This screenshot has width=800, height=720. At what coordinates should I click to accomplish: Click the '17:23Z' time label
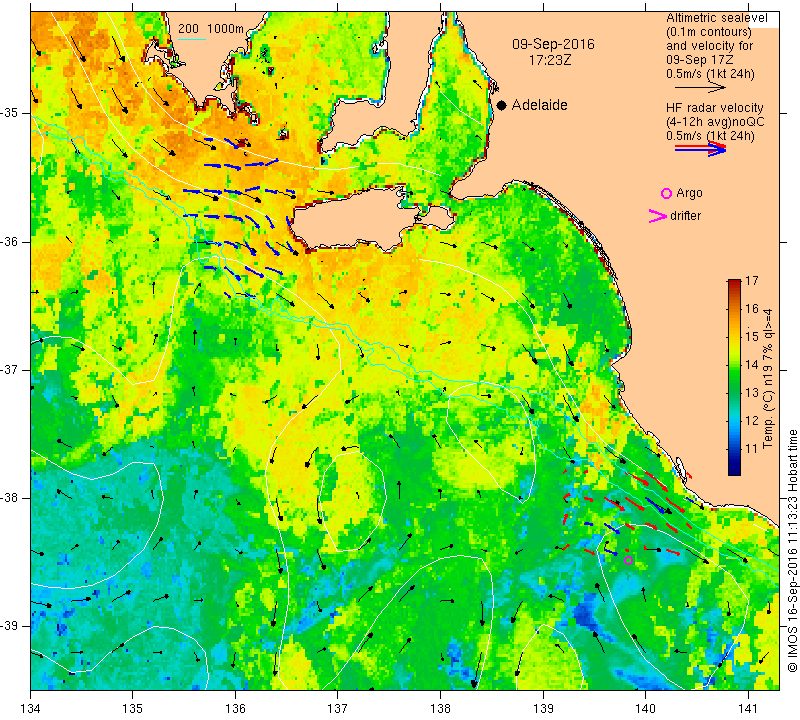tap(549, 60)
